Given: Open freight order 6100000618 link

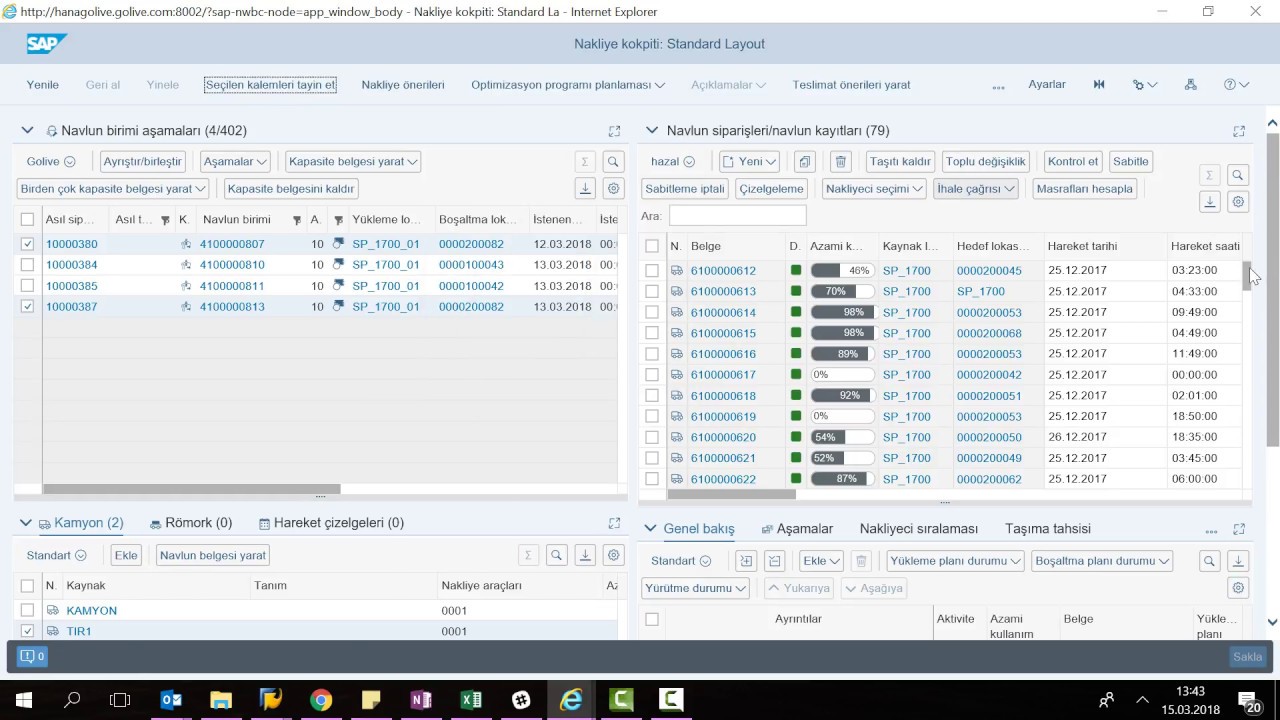Looking at the screenshot, I should (x=723, y=396).
